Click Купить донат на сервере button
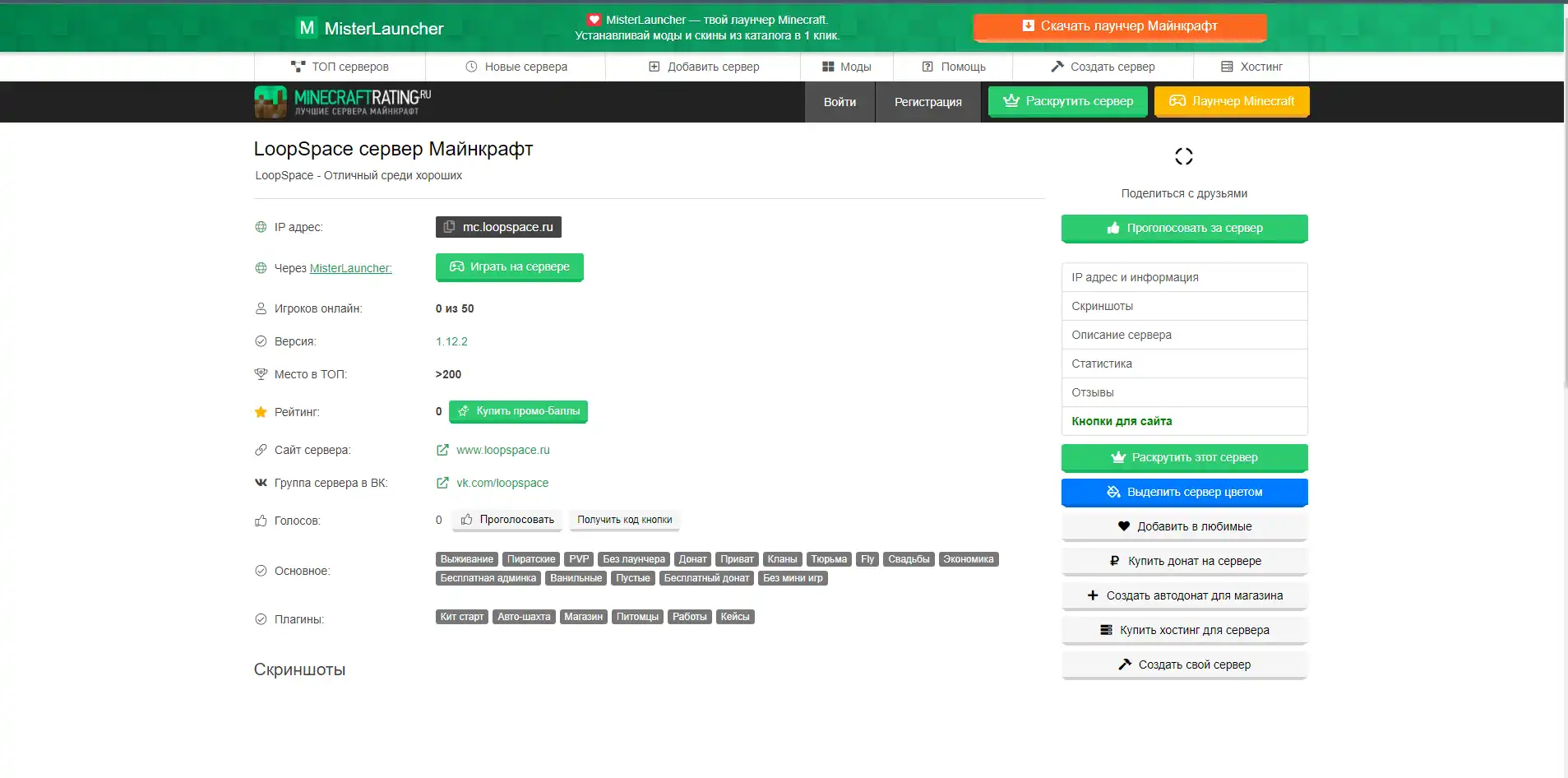This screenshot has height=778, width=1568. (1184, 561)
